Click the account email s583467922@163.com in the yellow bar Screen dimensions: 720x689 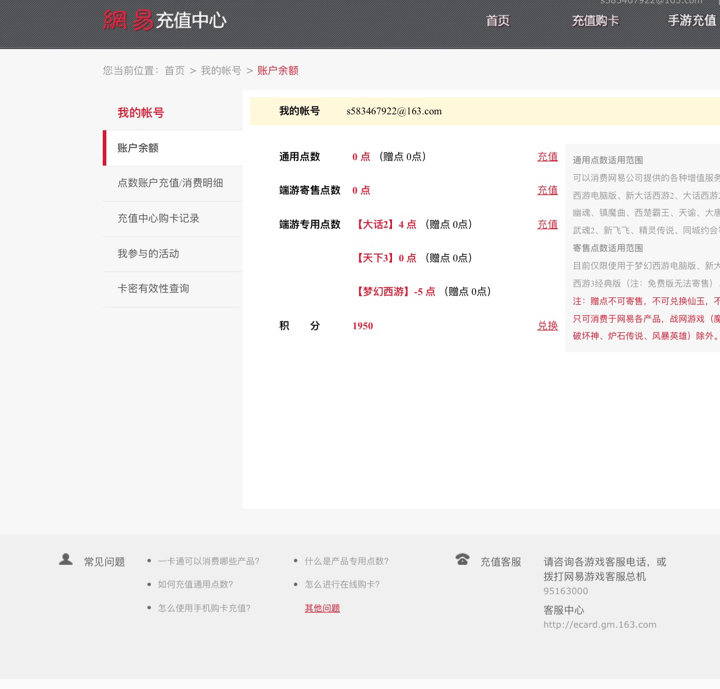click(394, 111)
